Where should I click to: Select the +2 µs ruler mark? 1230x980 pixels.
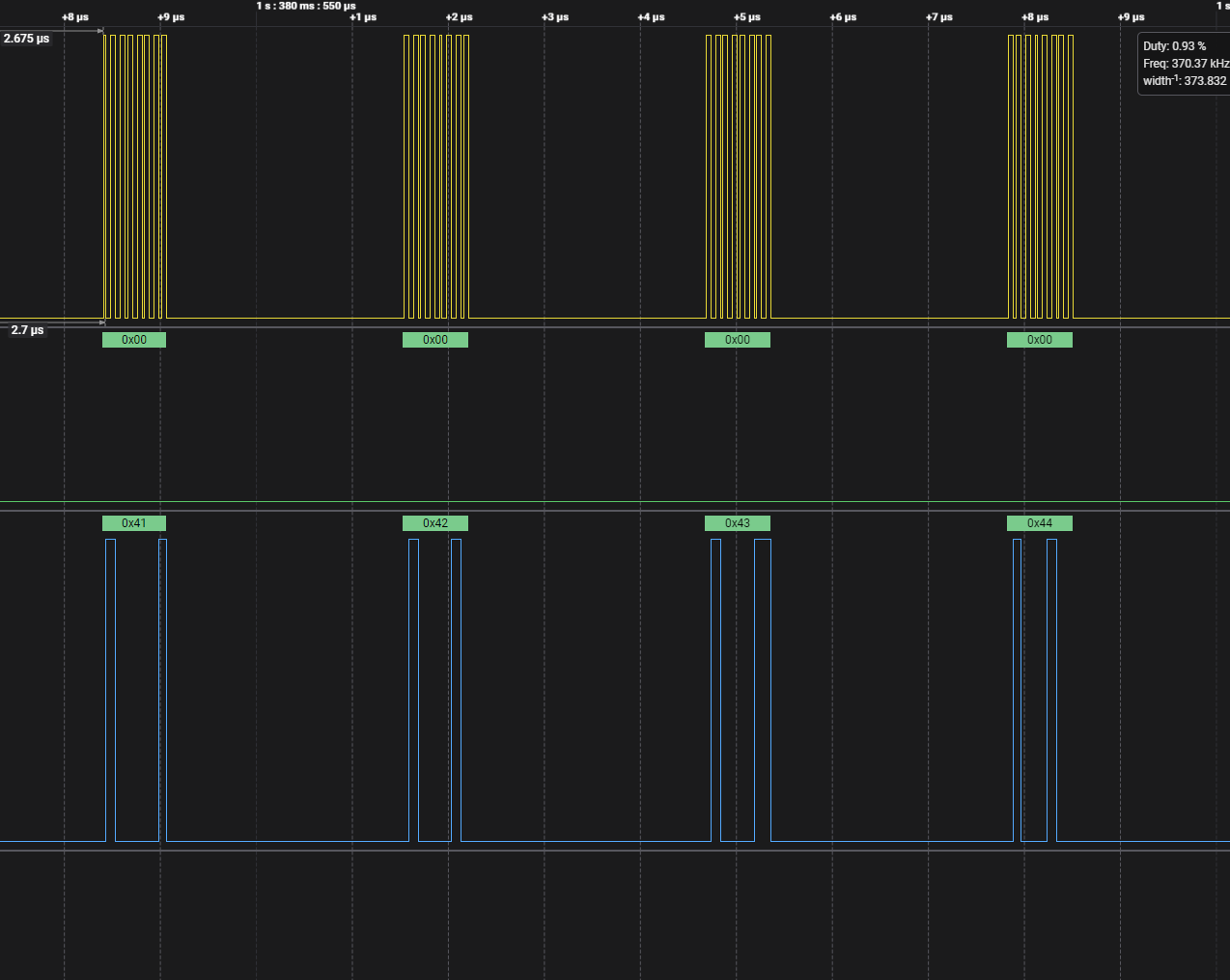[x=460, y=17]
